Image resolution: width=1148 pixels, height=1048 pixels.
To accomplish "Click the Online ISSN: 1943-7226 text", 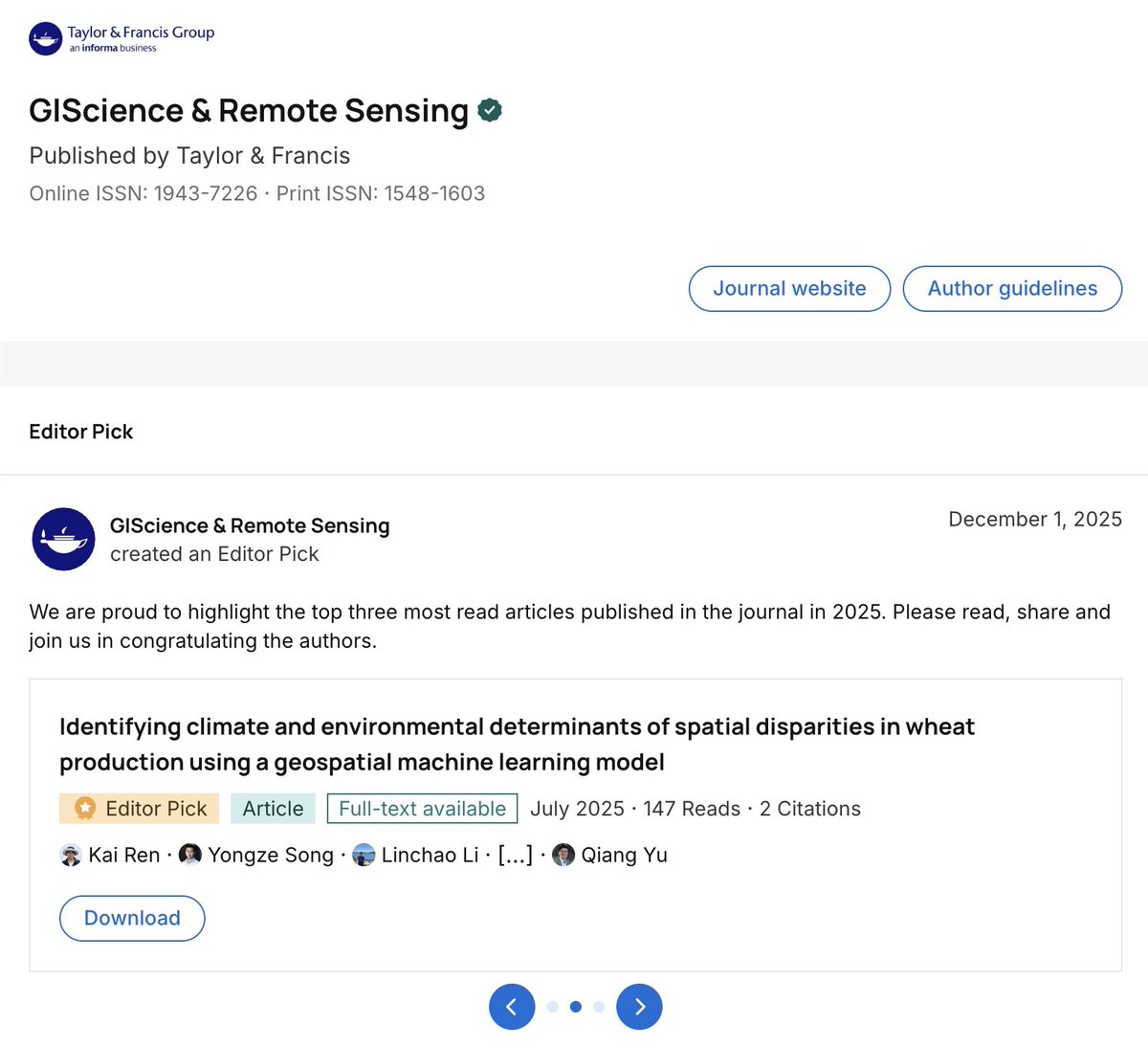I will tap(143, 193).
